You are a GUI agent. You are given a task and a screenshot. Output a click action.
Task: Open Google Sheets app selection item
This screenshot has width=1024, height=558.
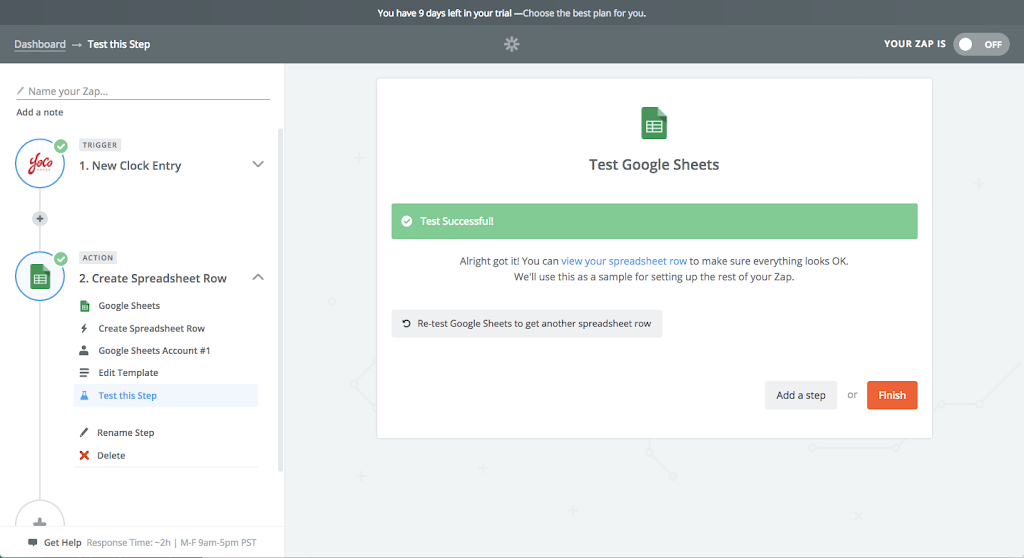pos(129,306)
